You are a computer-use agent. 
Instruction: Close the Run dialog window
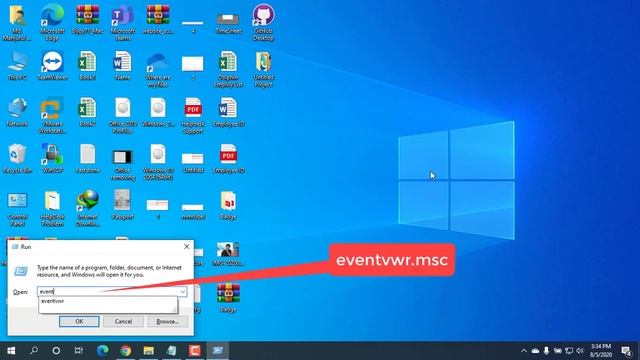pos(187,247)
